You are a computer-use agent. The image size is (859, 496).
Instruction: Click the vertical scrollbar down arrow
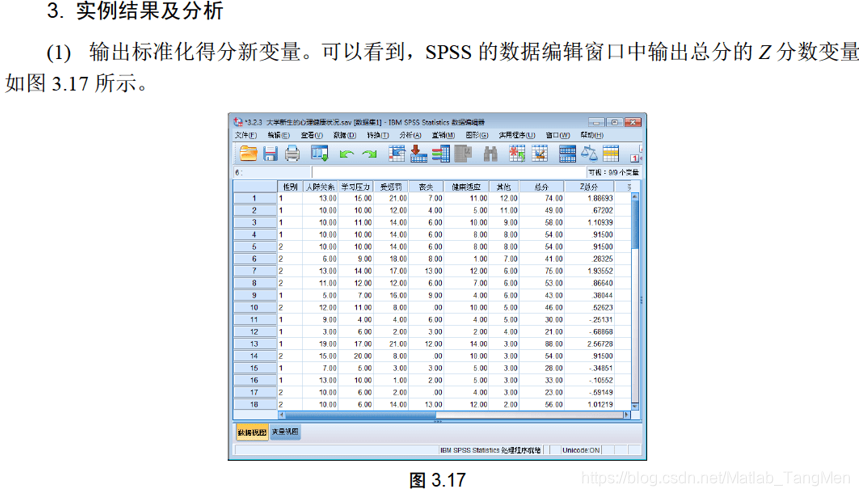(635, 406)
